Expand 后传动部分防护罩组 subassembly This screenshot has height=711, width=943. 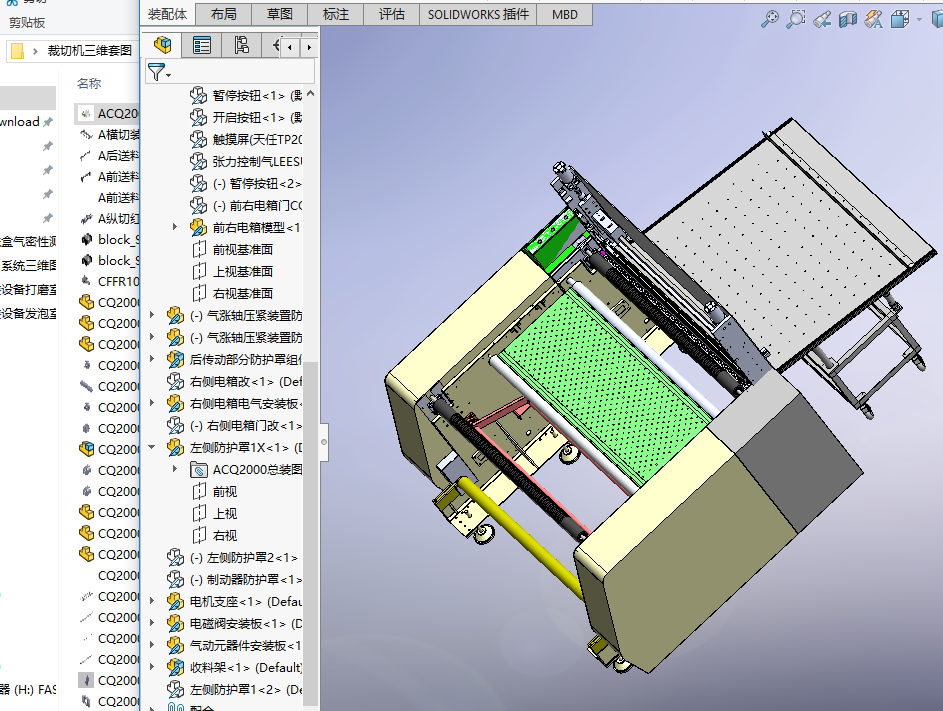pos(152,359)
